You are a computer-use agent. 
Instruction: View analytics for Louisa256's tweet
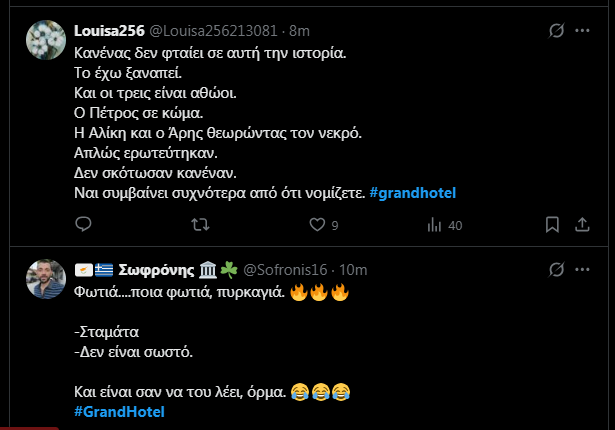click(433, 226)
